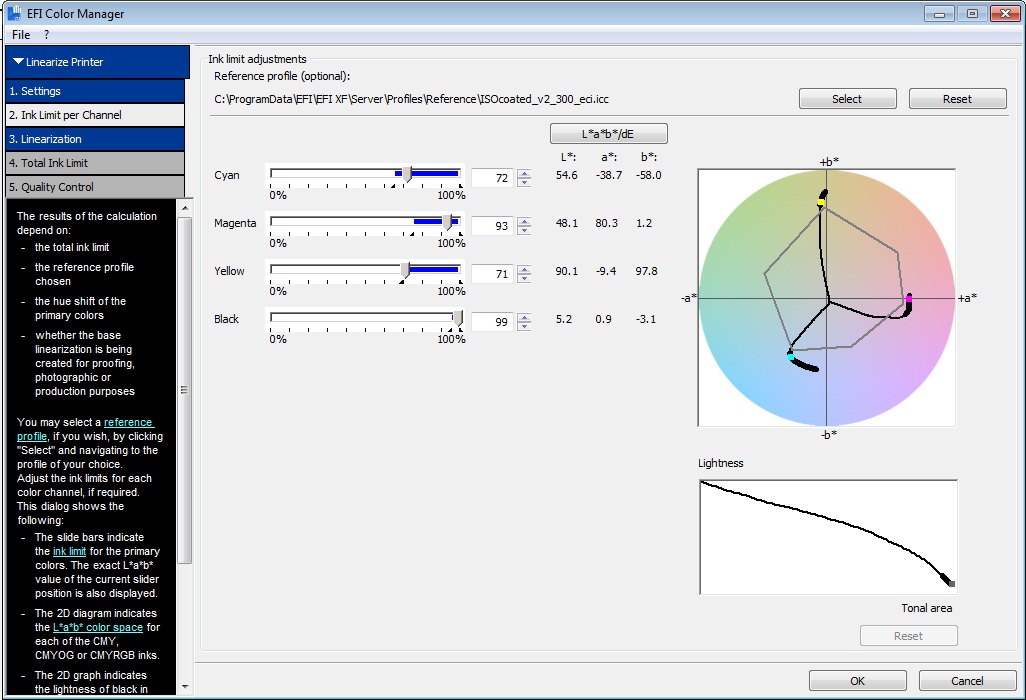Screen dimensions: 1026x700
Task: Click the Cyan value field showing 72
Action: click(x=493, y=178)
